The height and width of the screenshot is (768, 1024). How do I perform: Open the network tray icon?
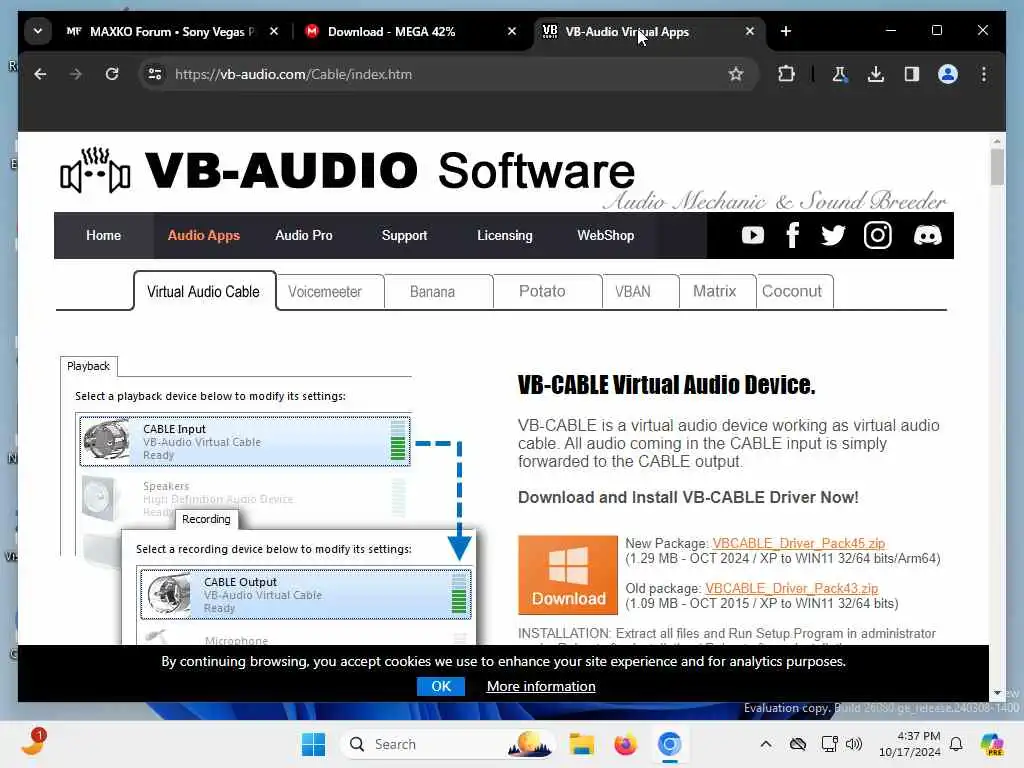(829, 744)
